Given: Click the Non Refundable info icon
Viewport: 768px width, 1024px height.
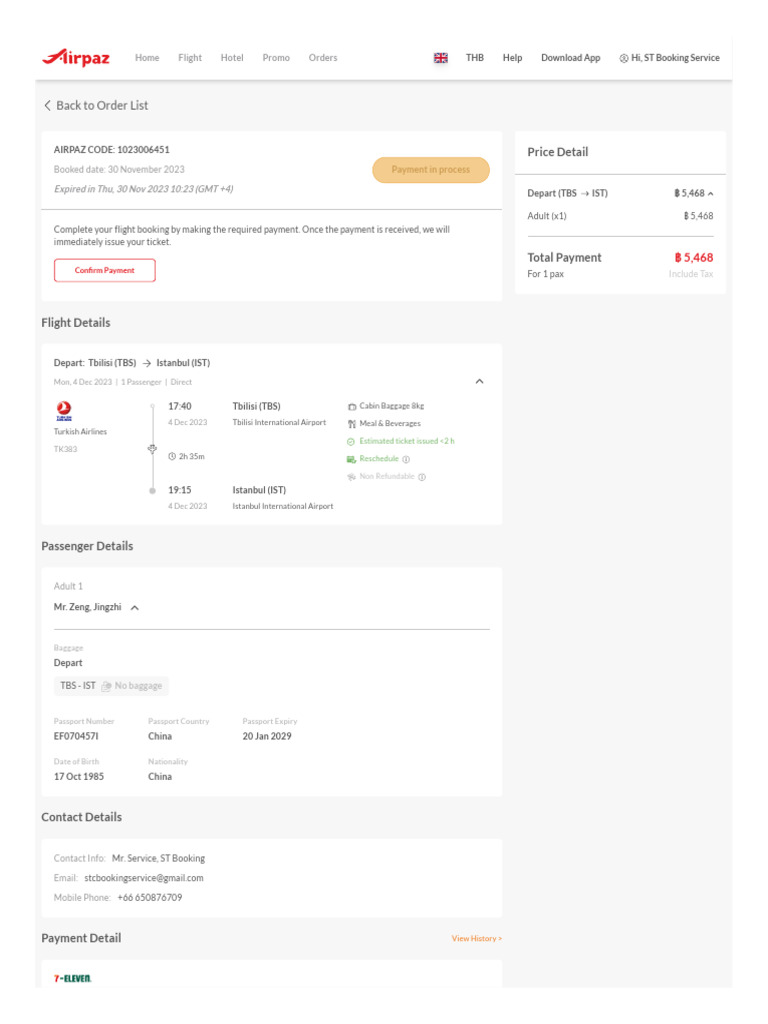Looking at the screenshot, I should (x=422, y=477).
